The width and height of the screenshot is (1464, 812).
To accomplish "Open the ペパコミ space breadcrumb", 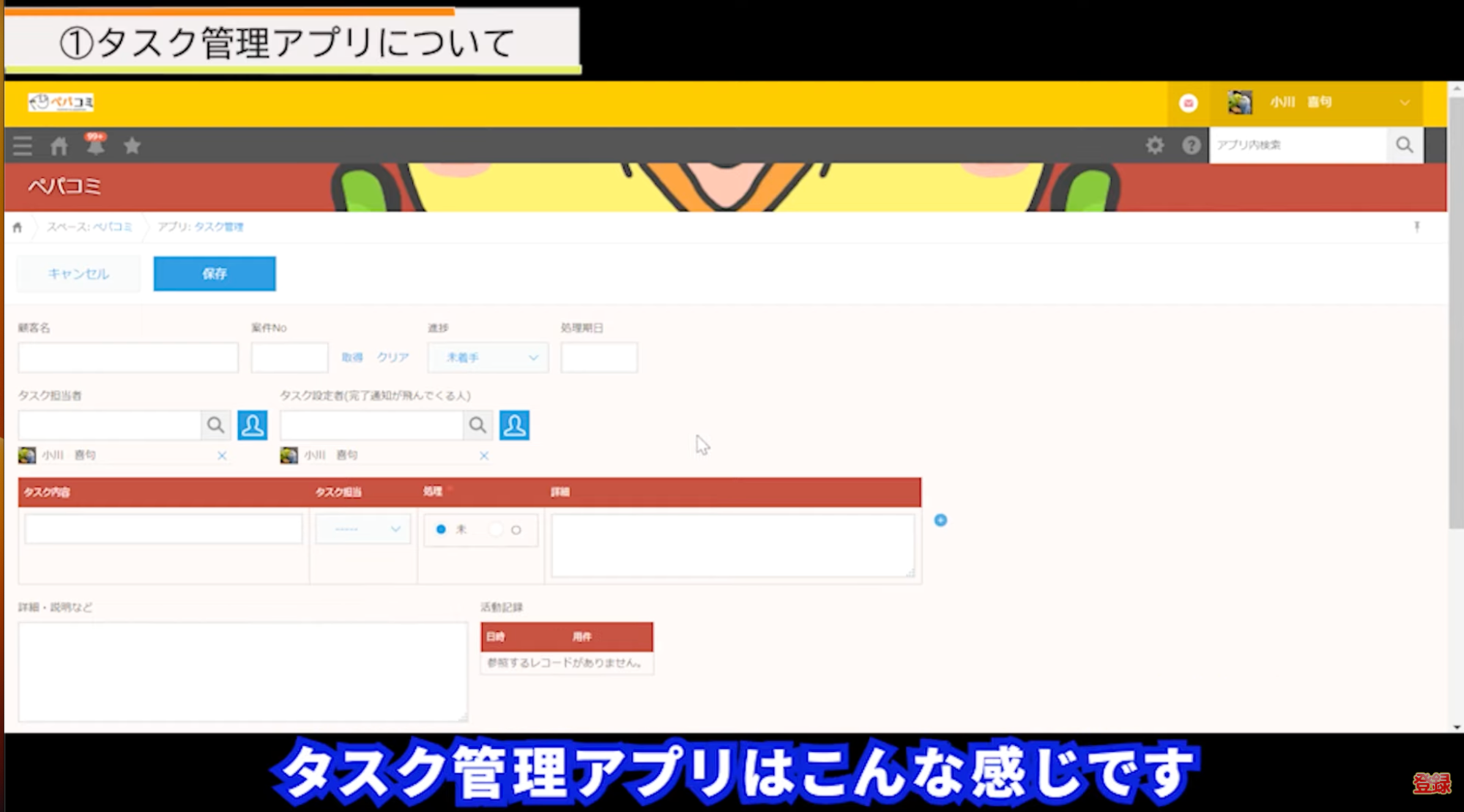I will click(x=111, y=227).
